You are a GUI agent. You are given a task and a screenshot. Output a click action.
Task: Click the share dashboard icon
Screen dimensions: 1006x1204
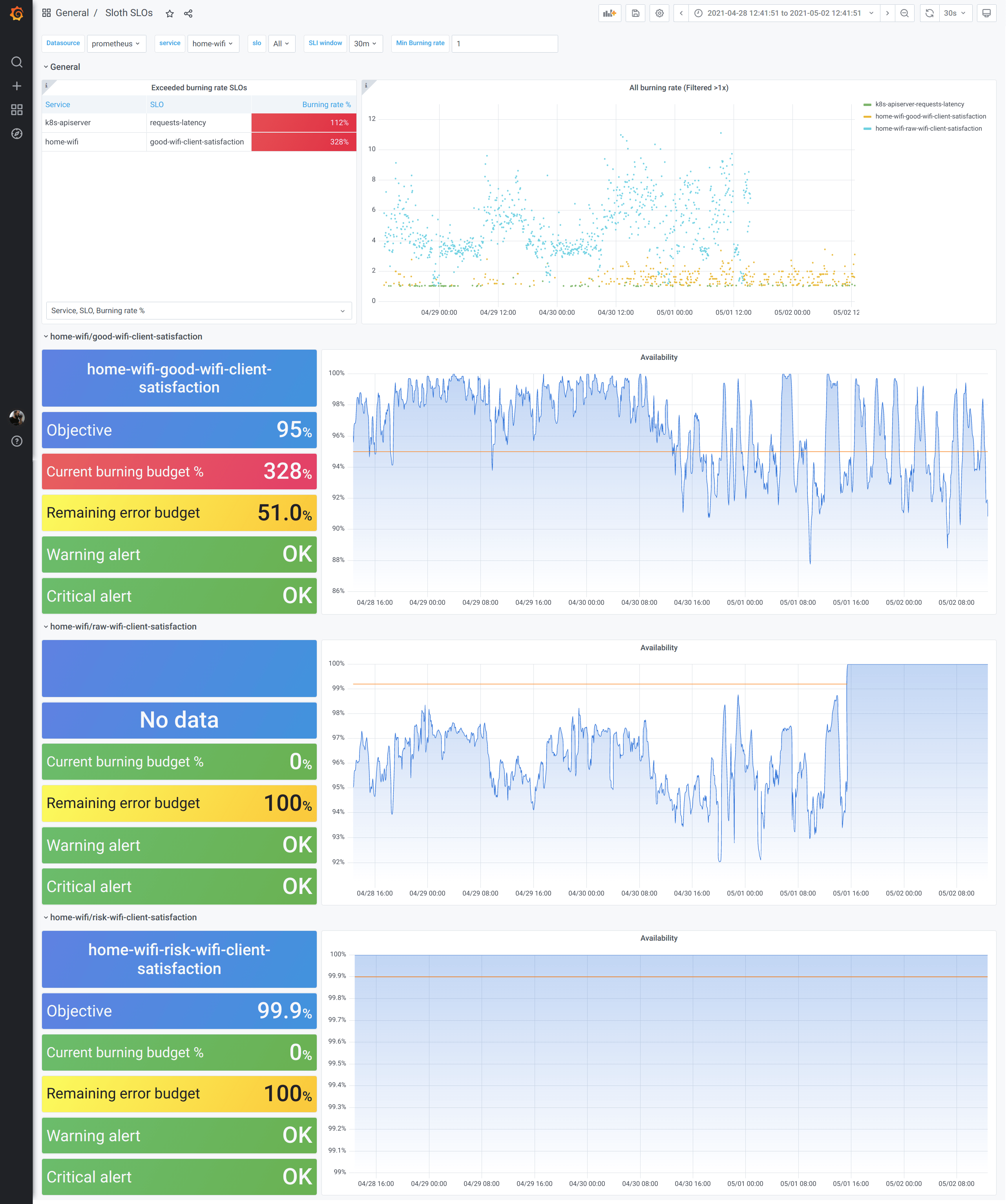(x=188, y=14)
